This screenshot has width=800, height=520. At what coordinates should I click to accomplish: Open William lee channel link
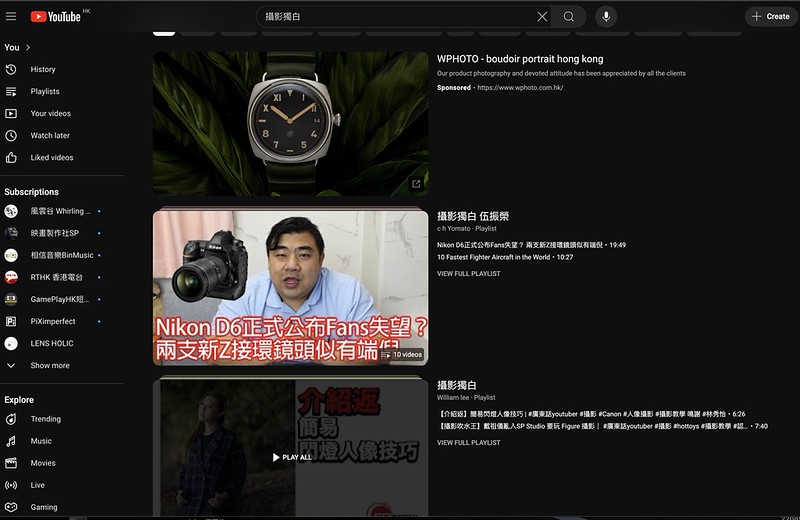453,398
